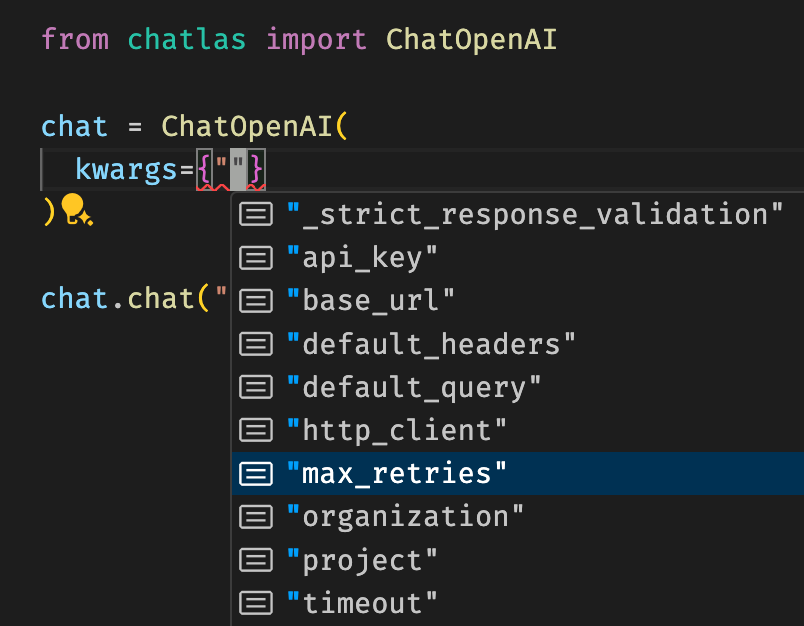Screen dimensions: 804x626
Task: Click the chatlas module name
Action: click(x=187, y=39)
